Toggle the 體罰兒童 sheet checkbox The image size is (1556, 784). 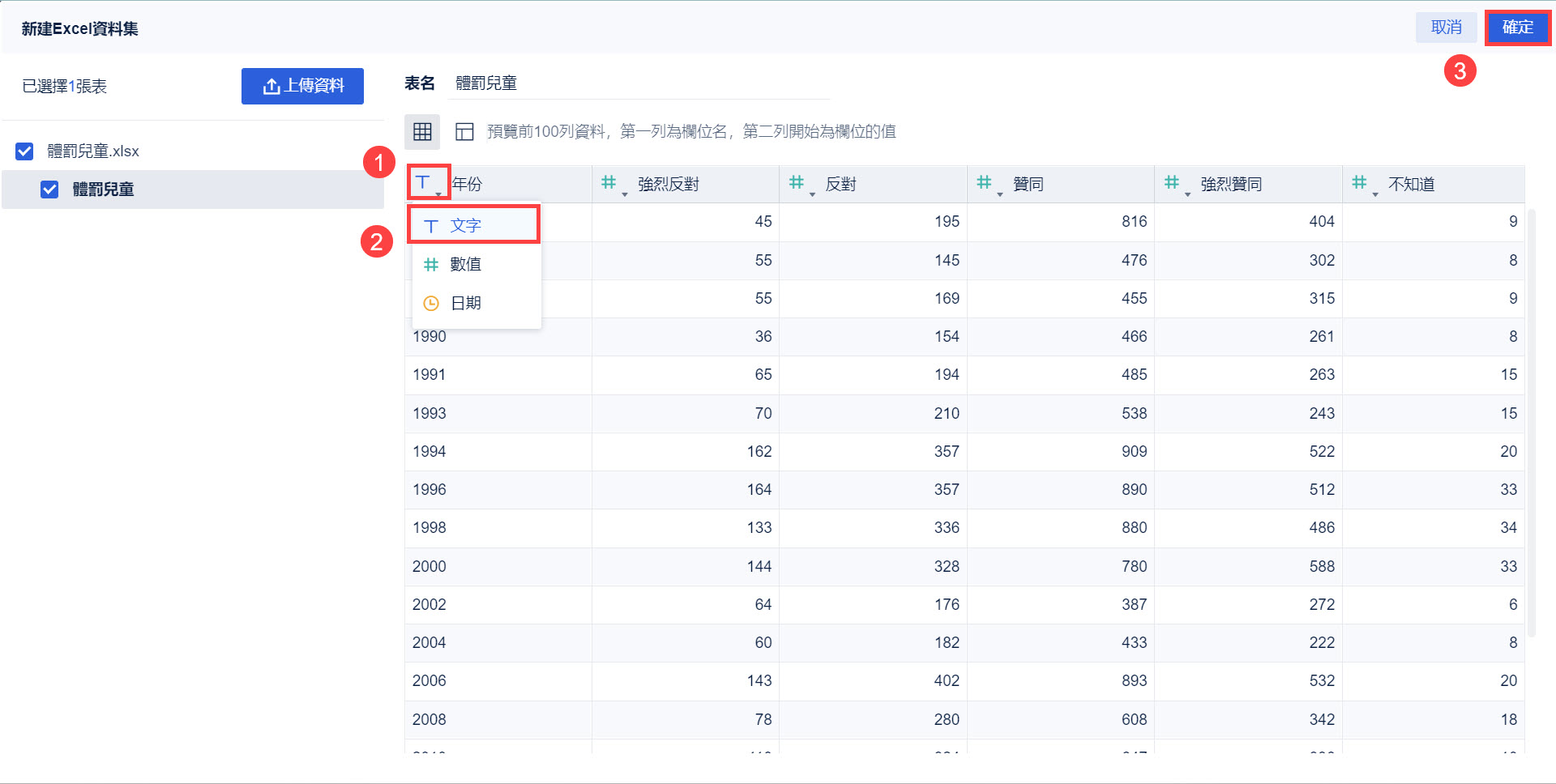(x=49, y=190)
